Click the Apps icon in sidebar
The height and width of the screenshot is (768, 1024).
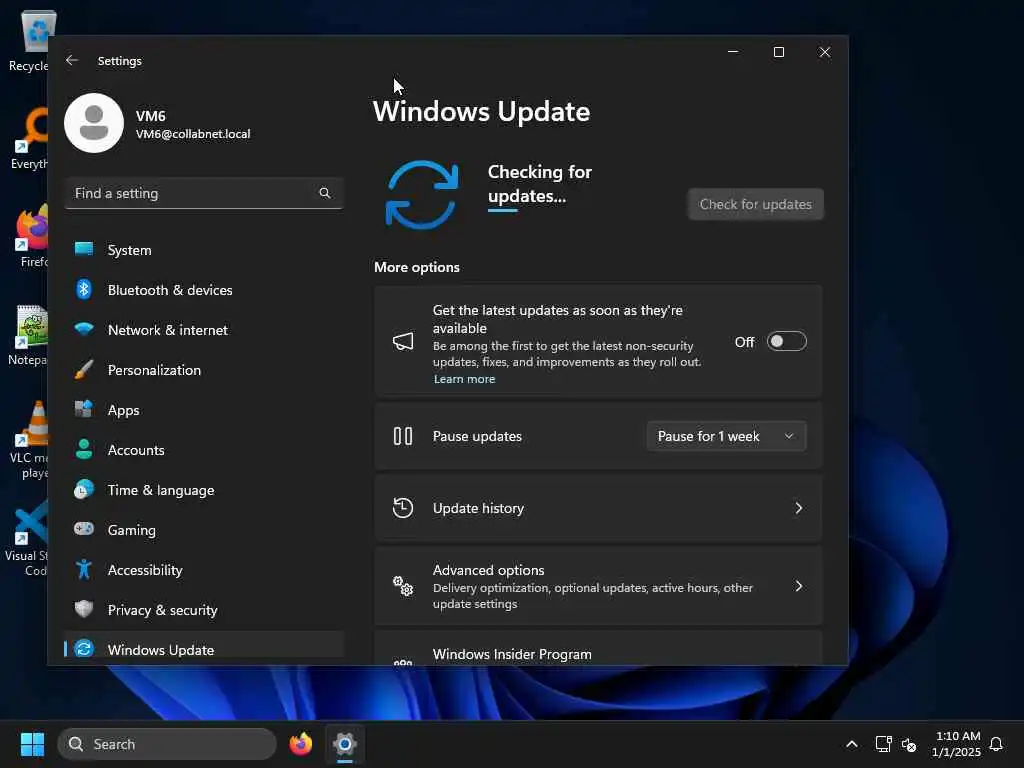[84, 409]
